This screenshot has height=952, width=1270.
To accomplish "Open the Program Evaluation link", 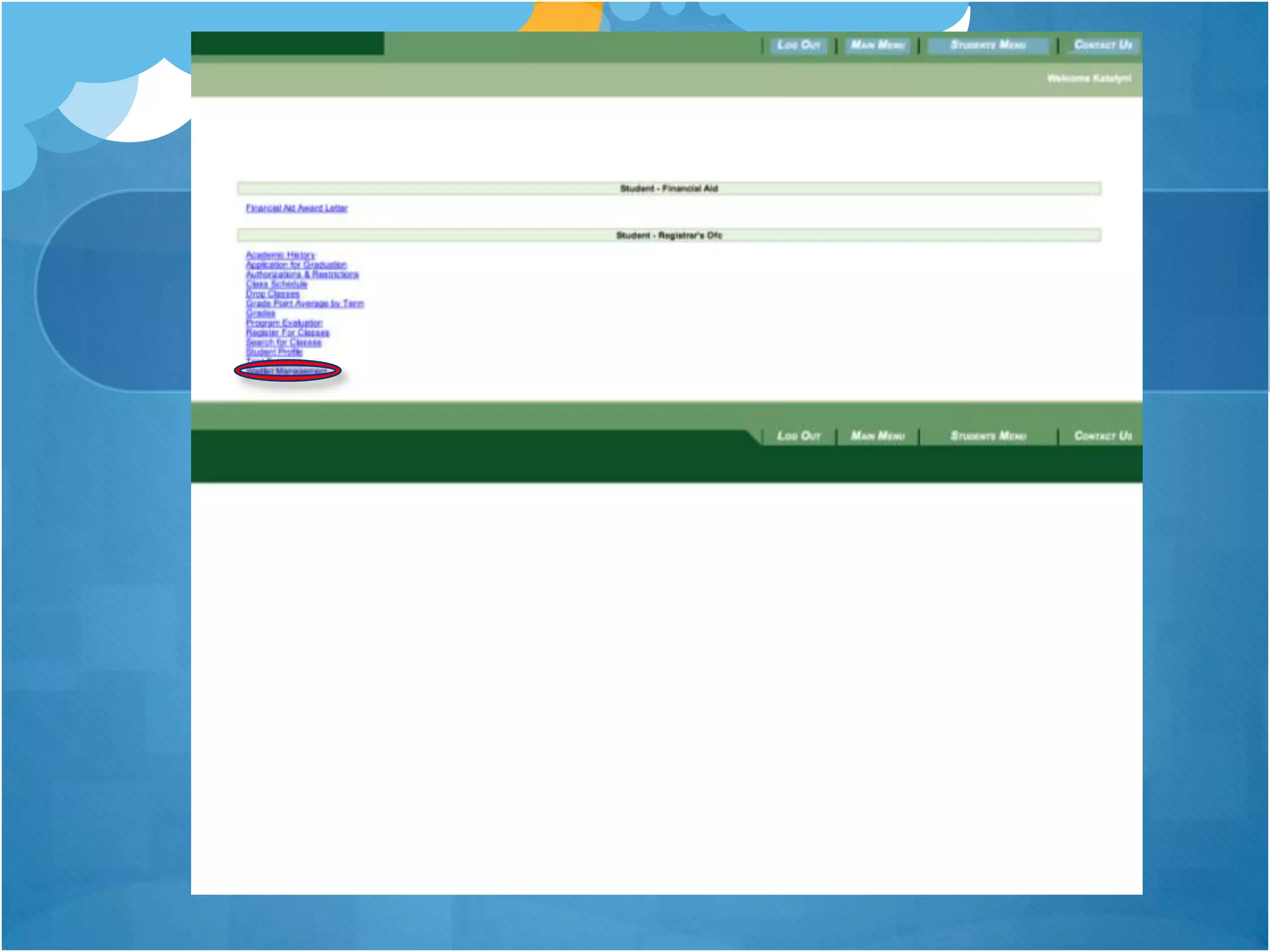I will pos(284,323).
